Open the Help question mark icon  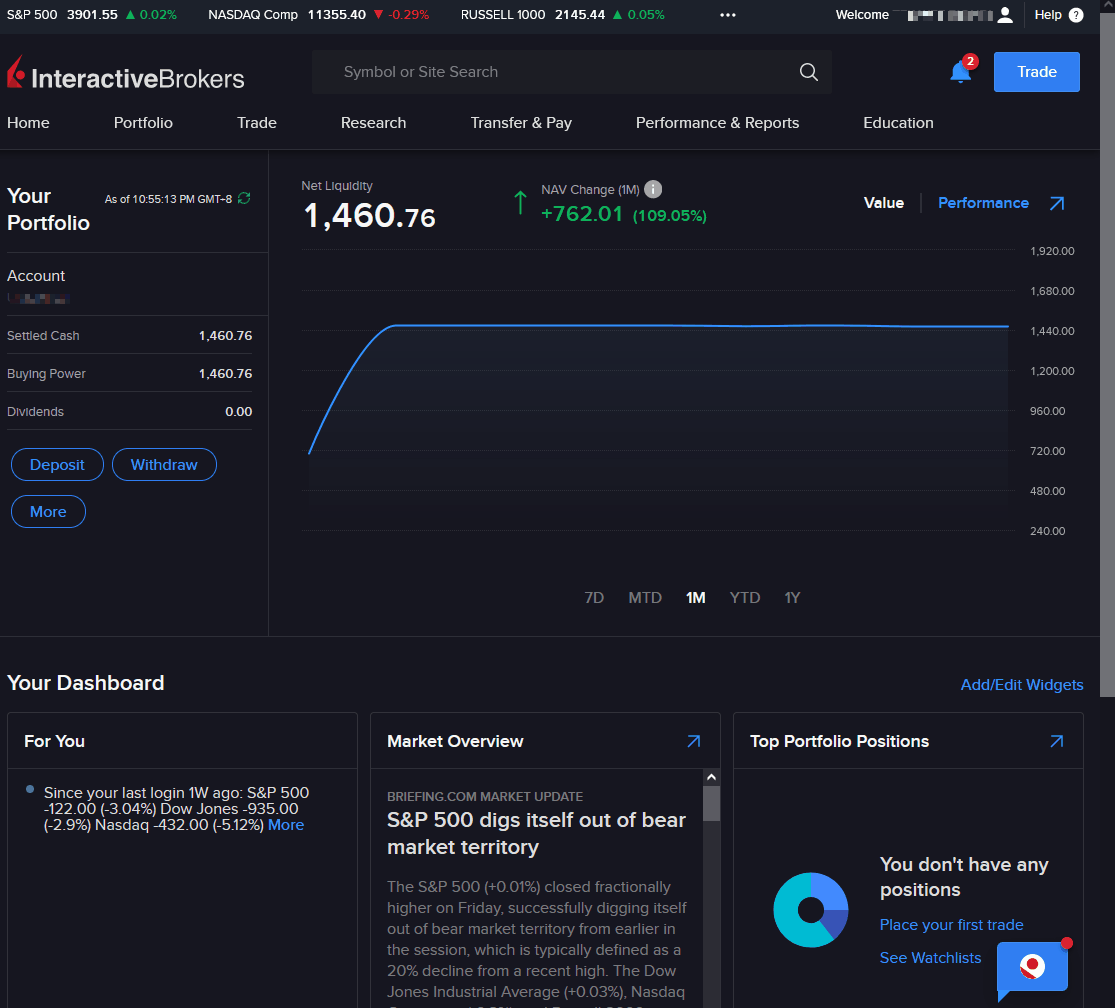1077,15
